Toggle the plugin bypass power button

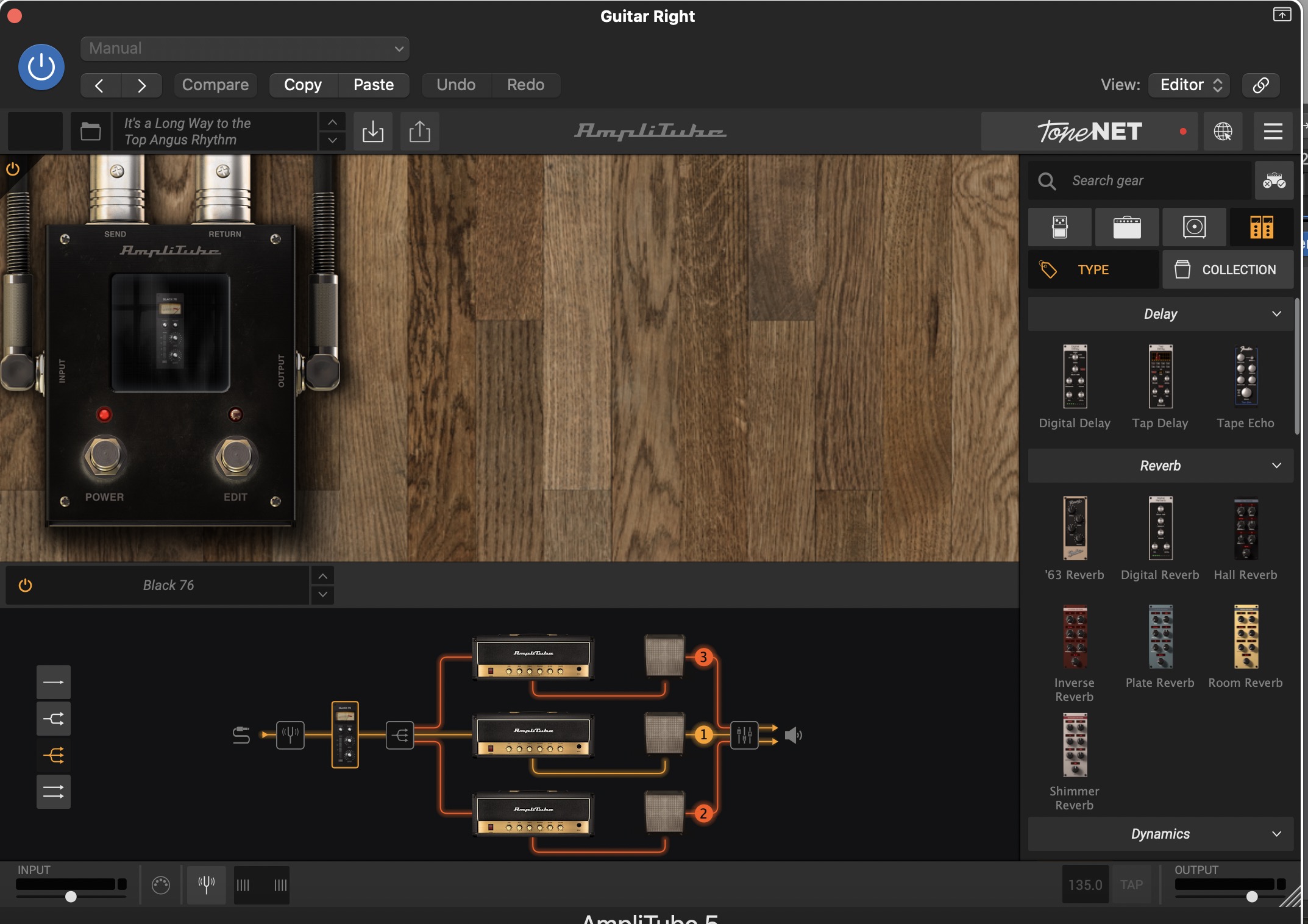coord(41,67)
